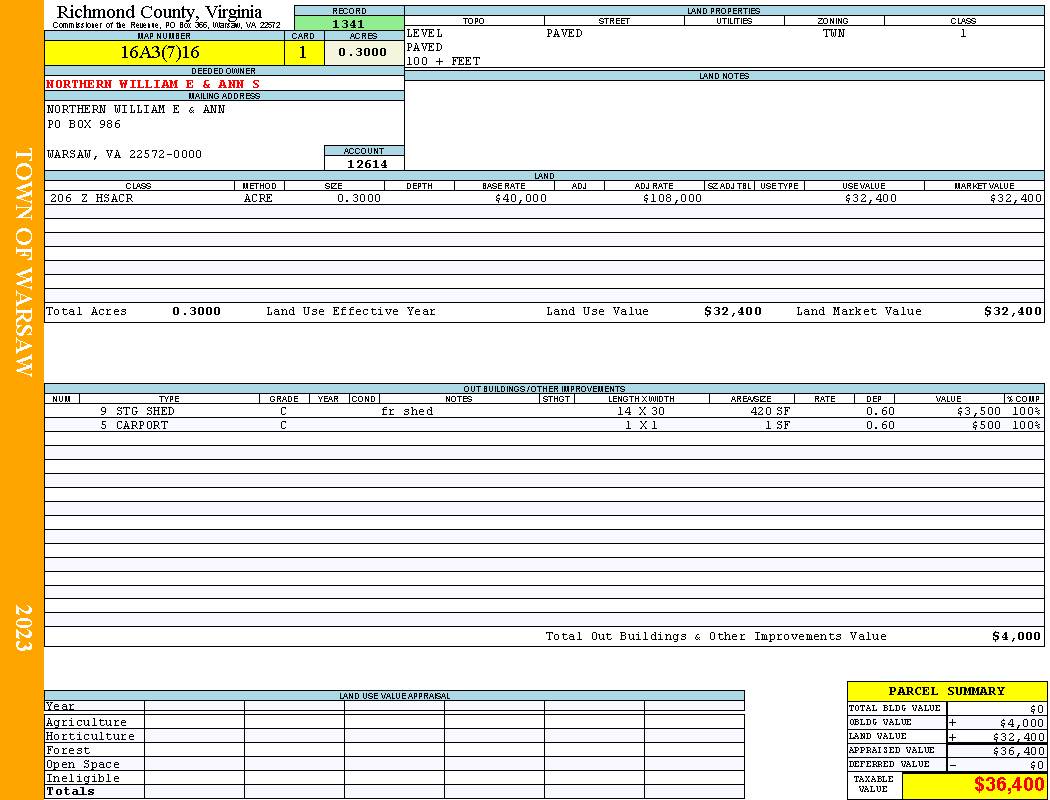Click total outbuildings value $4,000
The image size is (1050, 800).
coord(1016,637)
